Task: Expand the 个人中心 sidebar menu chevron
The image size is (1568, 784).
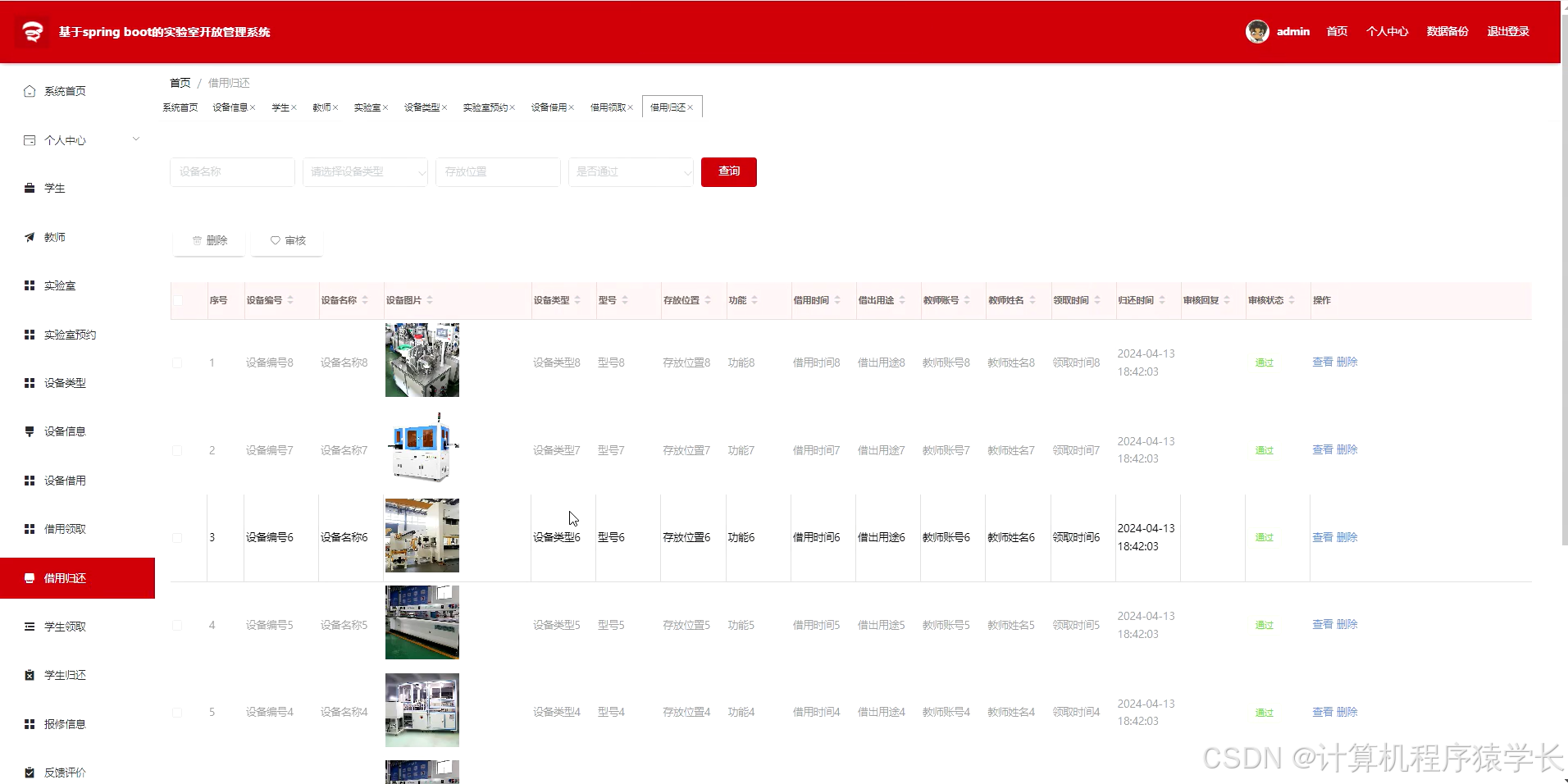Action: (x=136, y=139)
